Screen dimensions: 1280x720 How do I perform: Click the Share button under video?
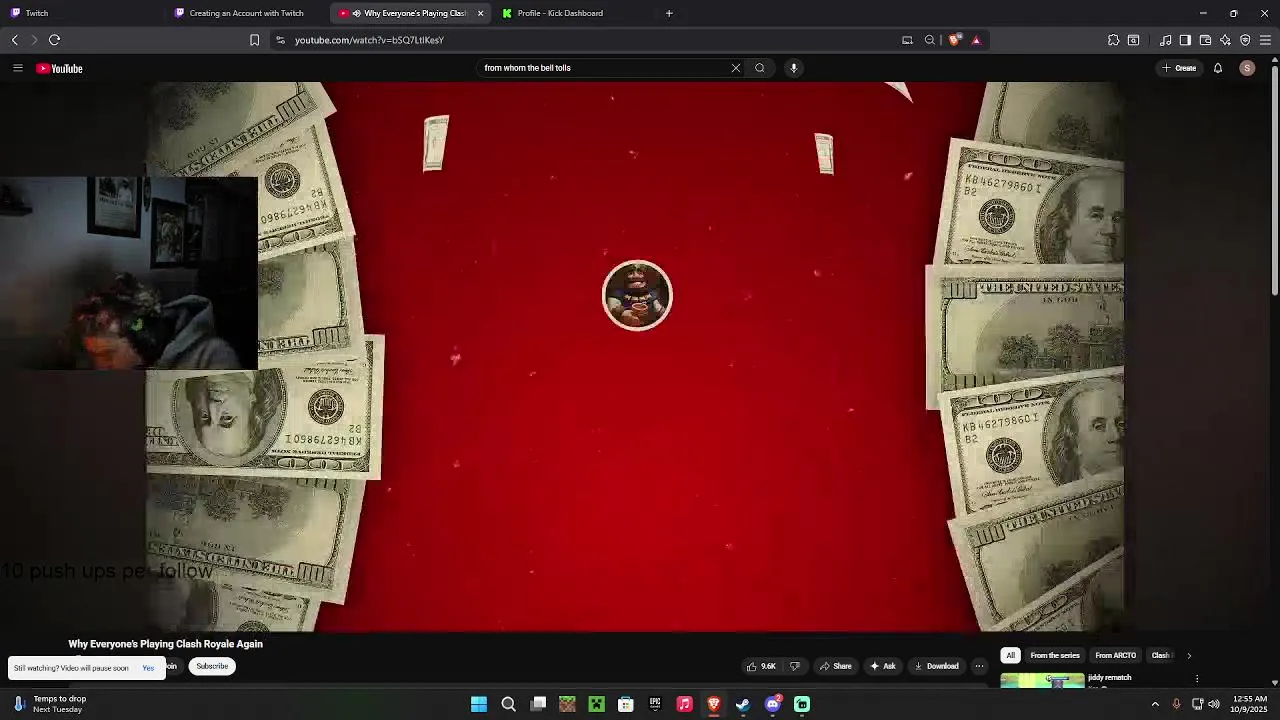(836, 666)
